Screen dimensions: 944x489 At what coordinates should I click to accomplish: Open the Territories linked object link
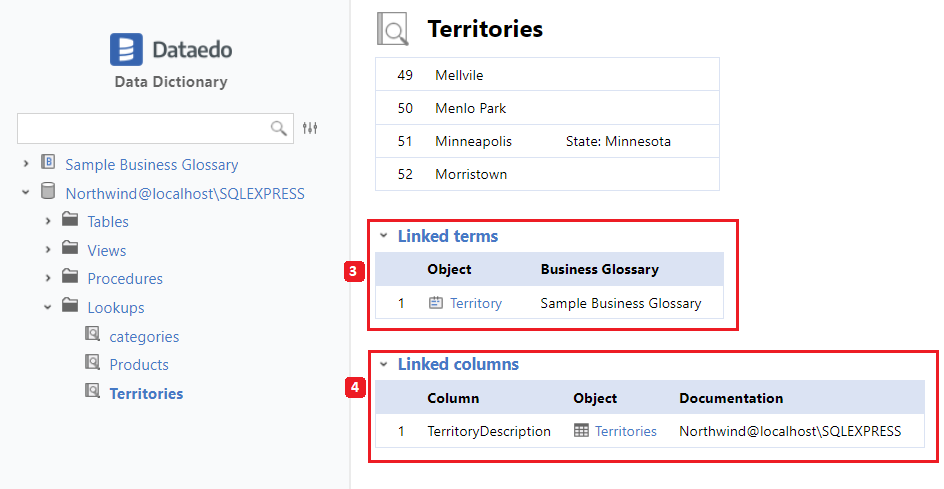pos(626,431)
